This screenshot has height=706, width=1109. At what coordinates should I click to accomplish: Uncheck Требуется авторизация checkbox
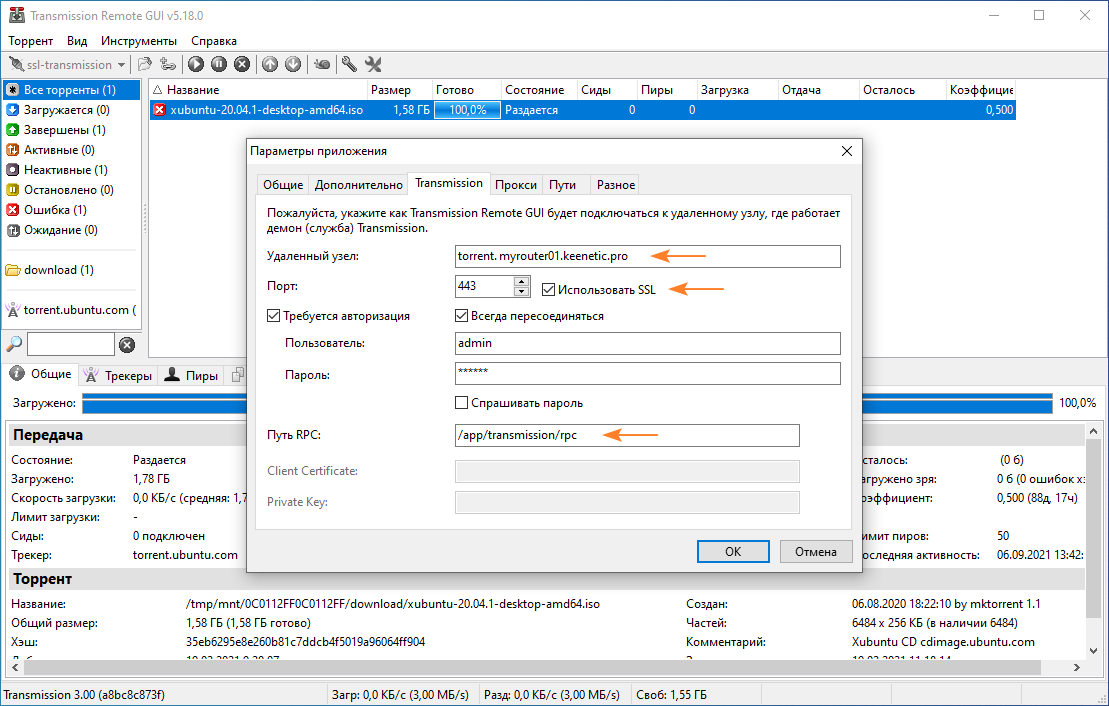[274, 316]
